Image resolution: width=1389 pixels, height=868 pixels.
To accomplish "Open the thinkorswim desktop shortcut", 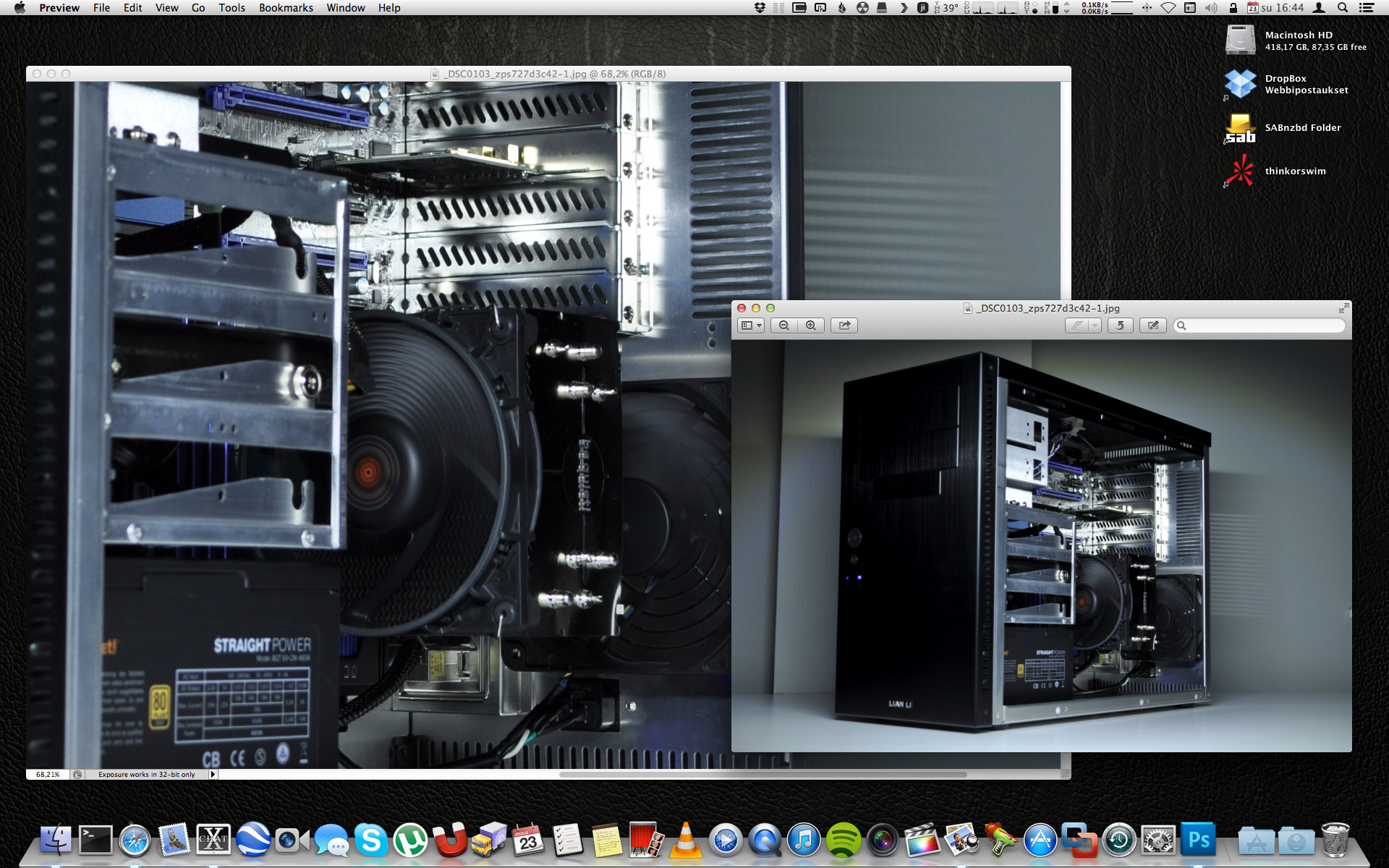I will pyautogui.click(x=1240, y=171).
